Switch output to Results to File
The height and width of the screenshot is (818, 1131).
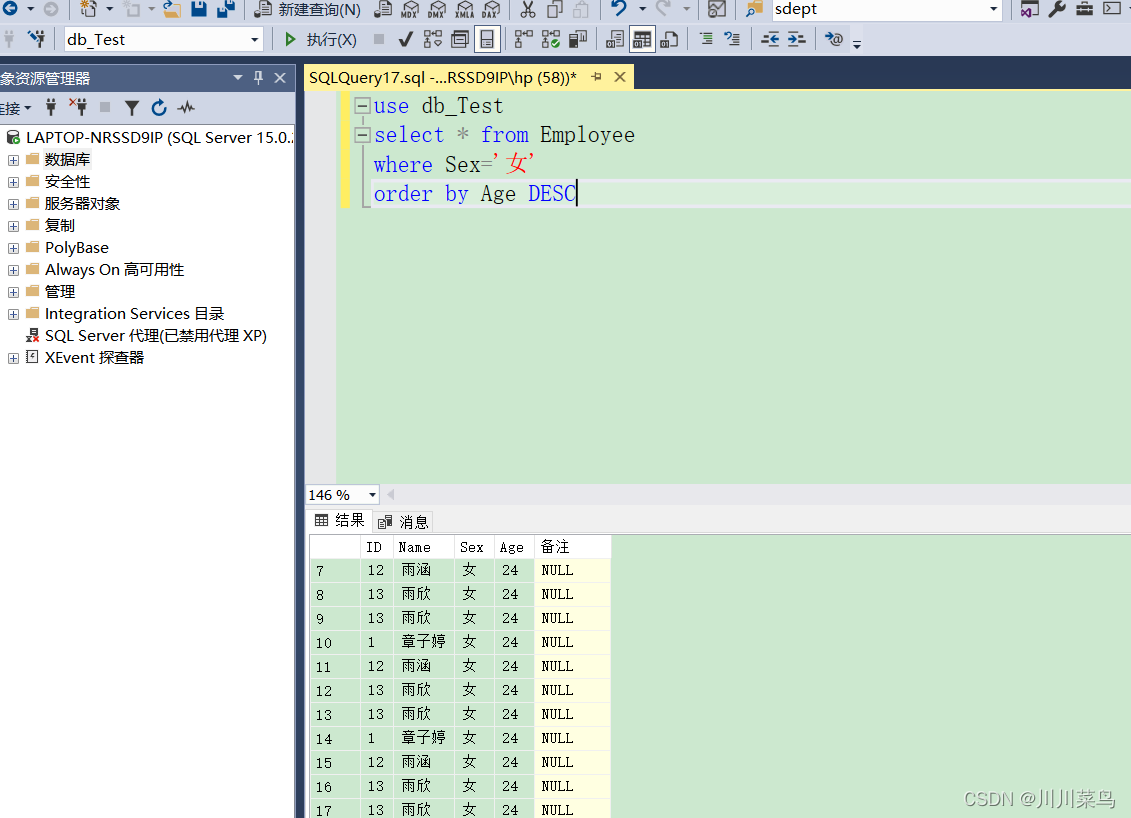669,39
